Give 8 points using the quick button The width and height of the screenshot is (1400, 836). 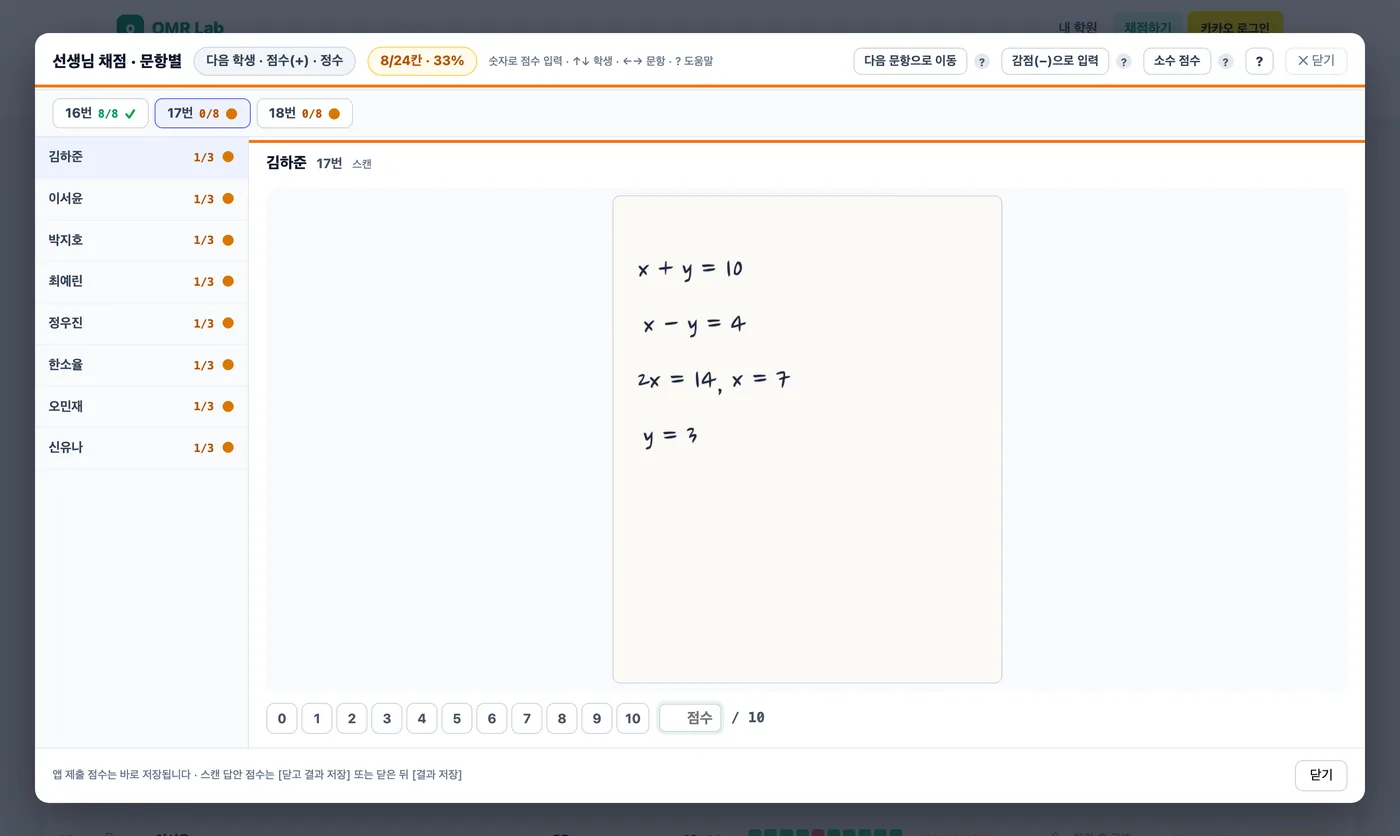[x=562, y=718]
